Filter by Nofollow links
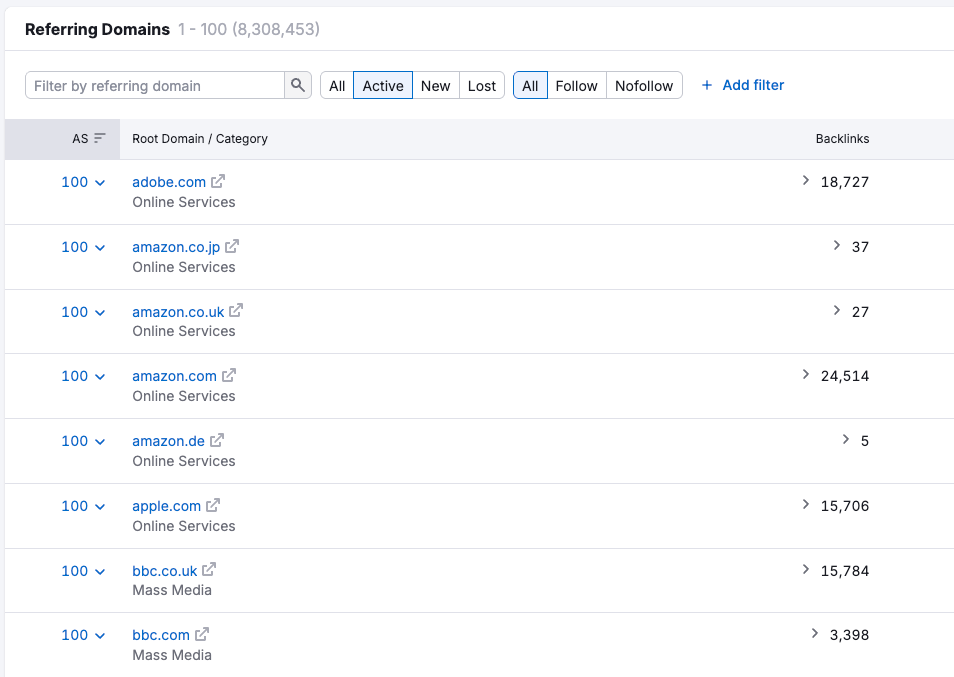This screenshot has width=954, height=677. click(644, 86)
